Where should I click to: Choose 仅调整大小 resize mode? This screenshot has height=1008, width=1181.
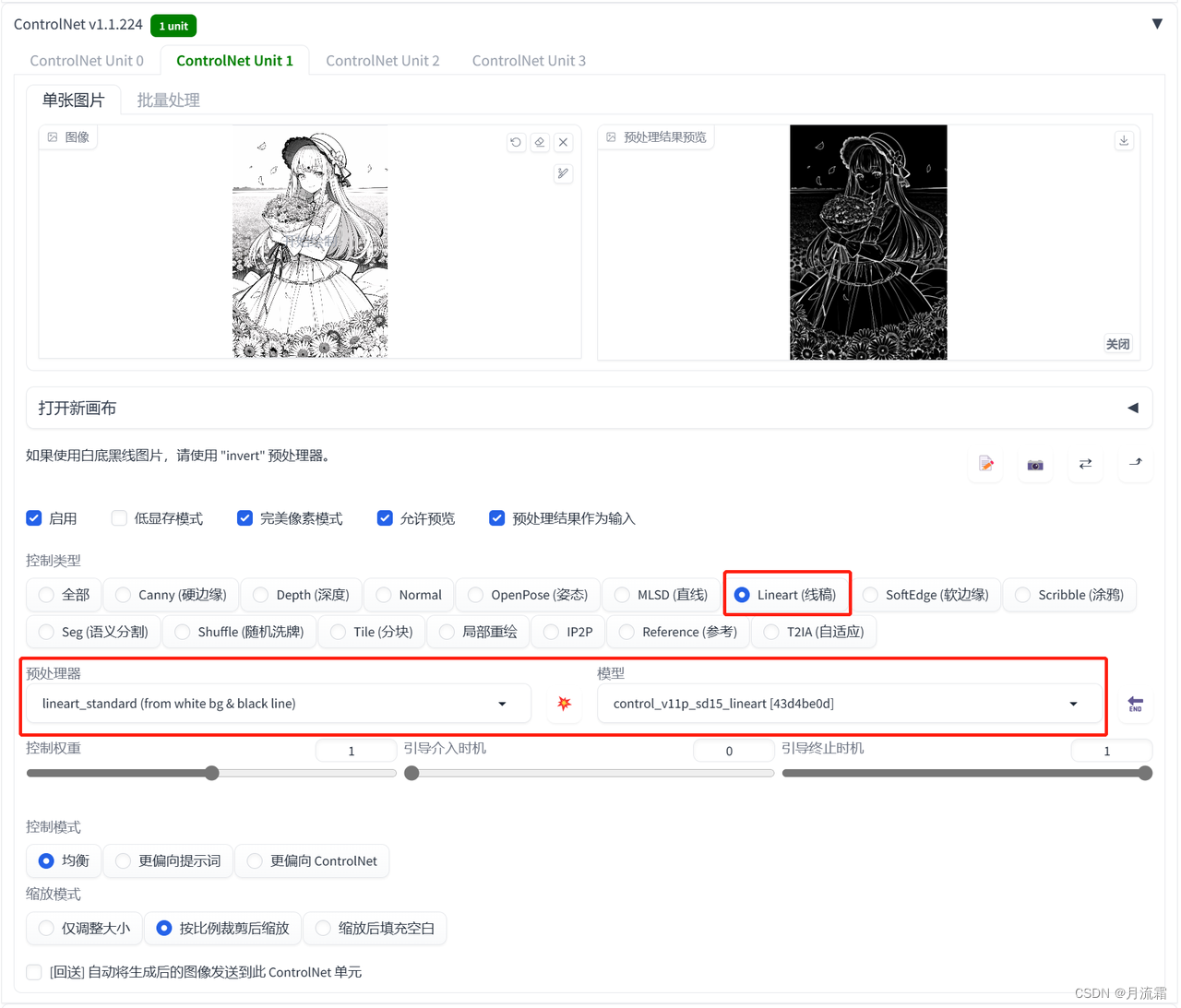click(84, 928)
